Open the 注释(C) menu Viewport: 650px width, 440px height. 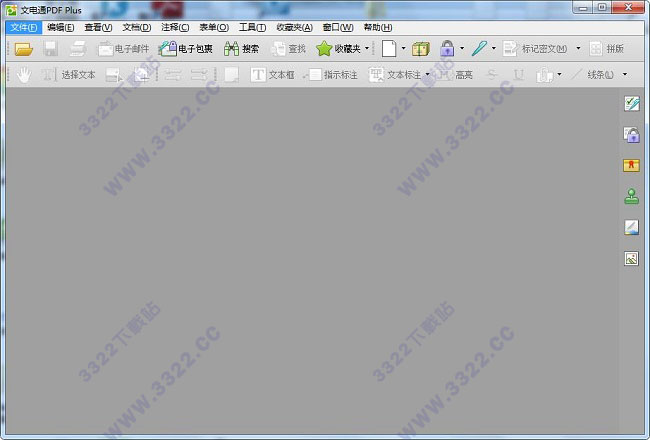pos(175,27)
